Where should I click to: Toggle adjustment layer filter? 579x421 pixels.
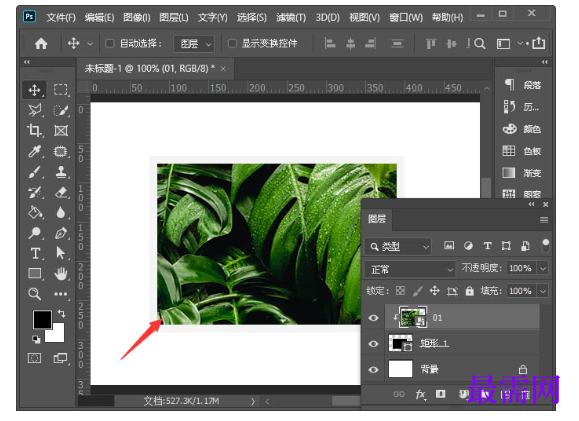coord(468,246)
